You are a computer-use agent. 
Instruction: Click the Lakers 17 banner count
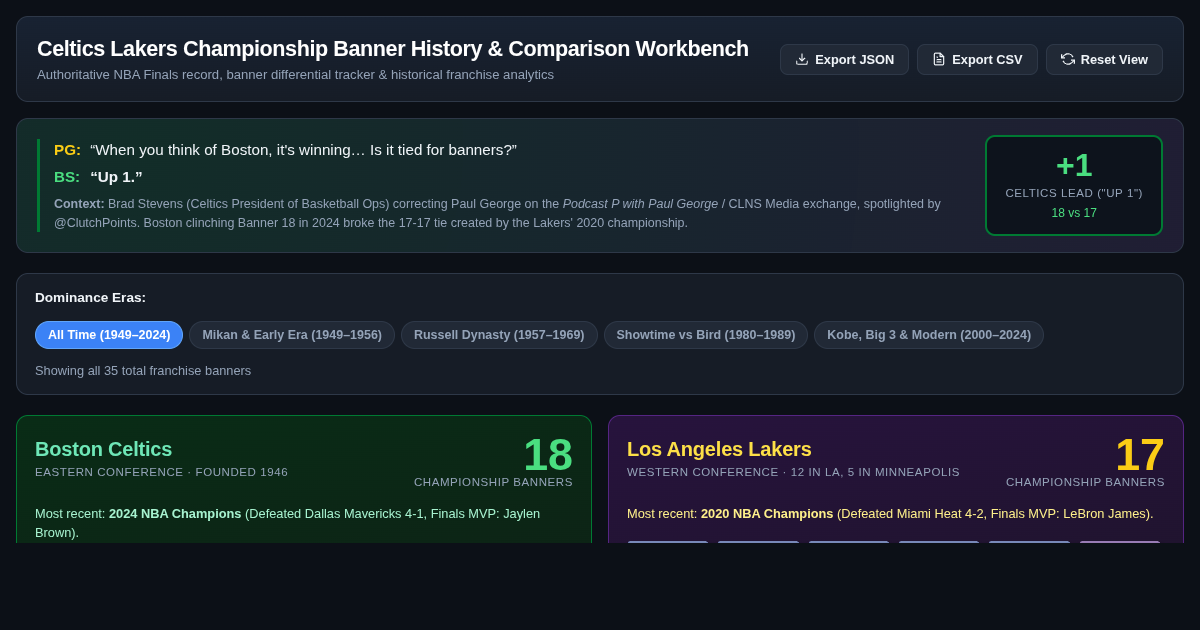pos(1140,455)
